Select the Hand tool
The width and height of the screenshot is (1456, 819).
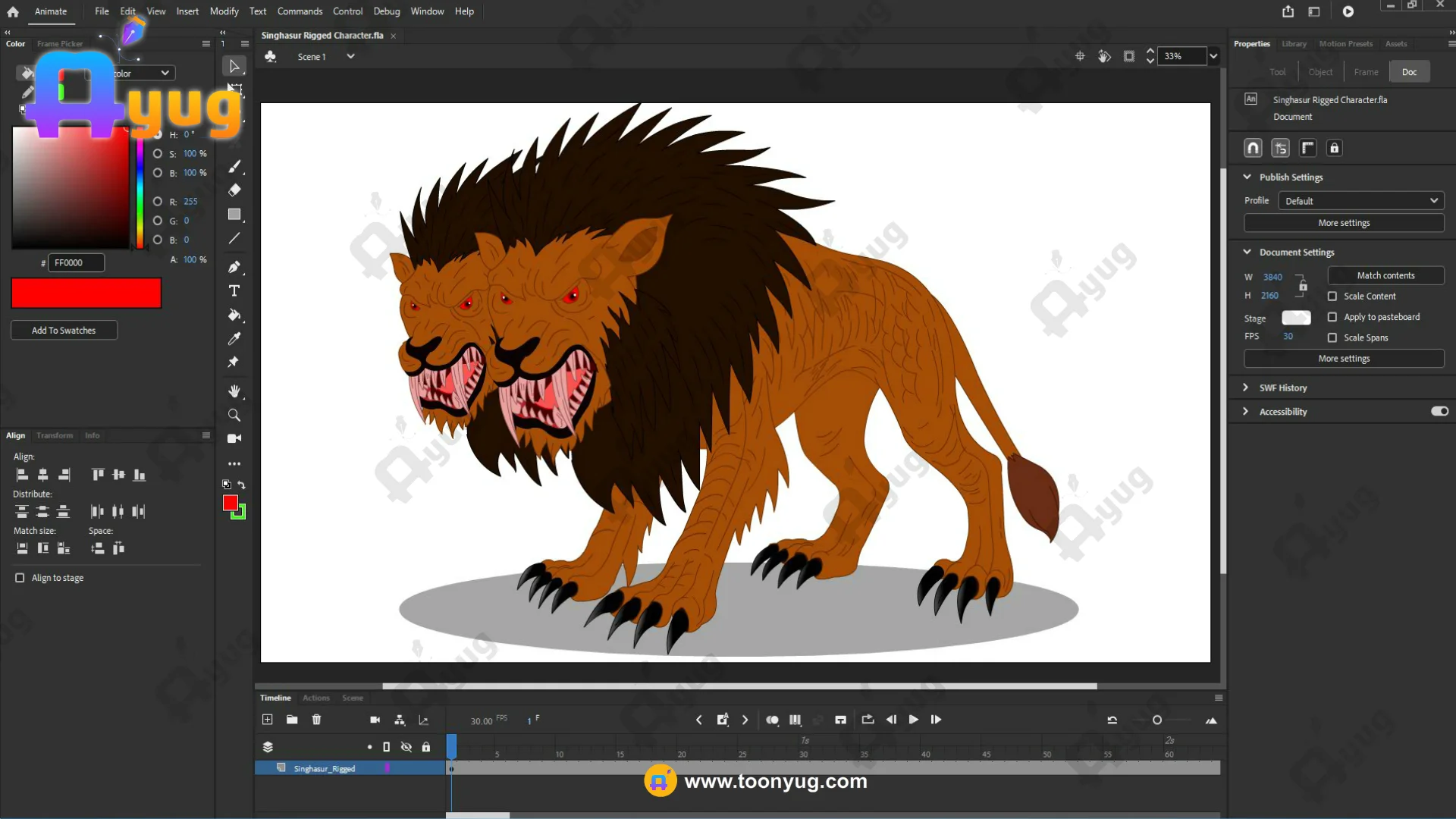234,391
